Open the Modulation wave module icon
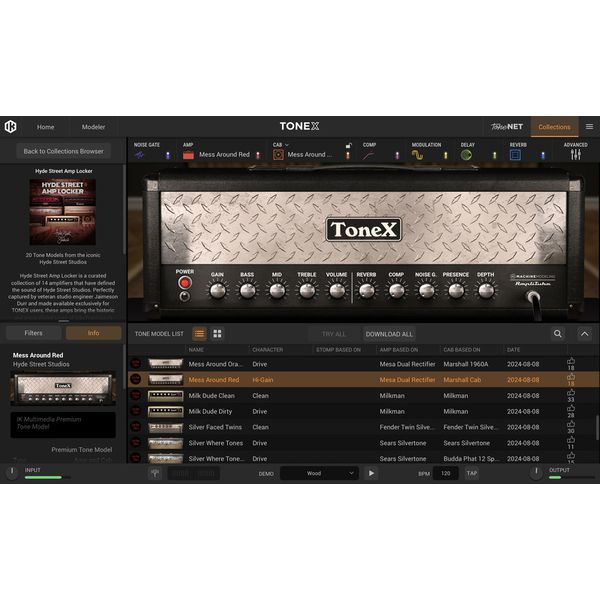This screenshot has width=600, height=600. tap(417, 155)
